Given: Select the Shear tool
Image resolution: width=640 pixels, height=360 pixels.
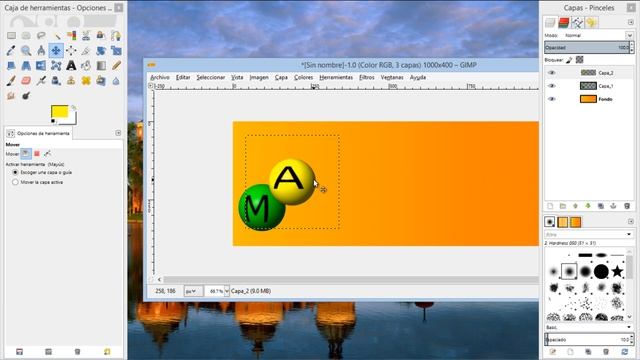Looking at the screenshot, I should click(x=11, y=66).
